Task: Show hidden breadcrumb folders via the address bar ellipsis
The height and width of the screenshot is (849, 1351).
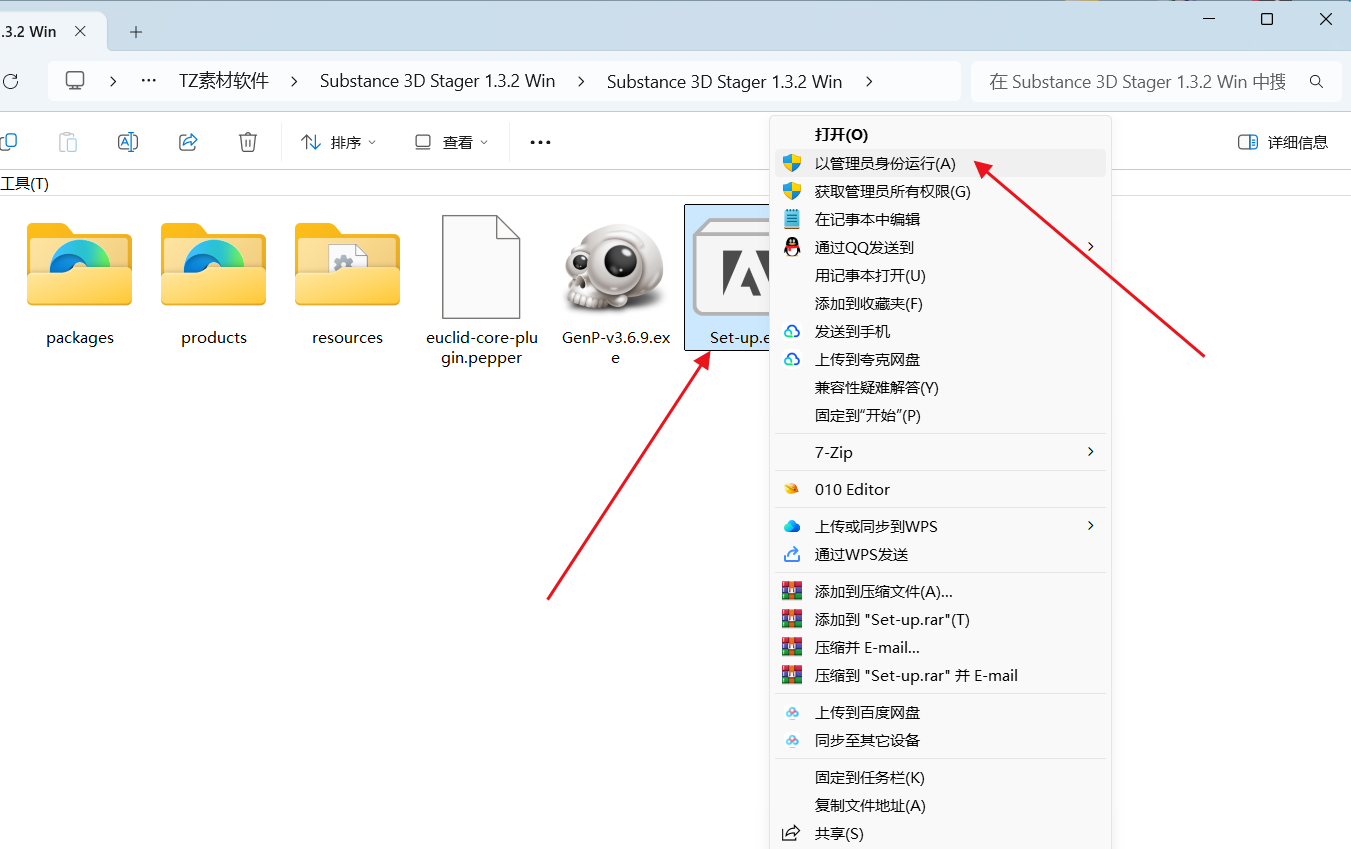Action: pos(149,81)
